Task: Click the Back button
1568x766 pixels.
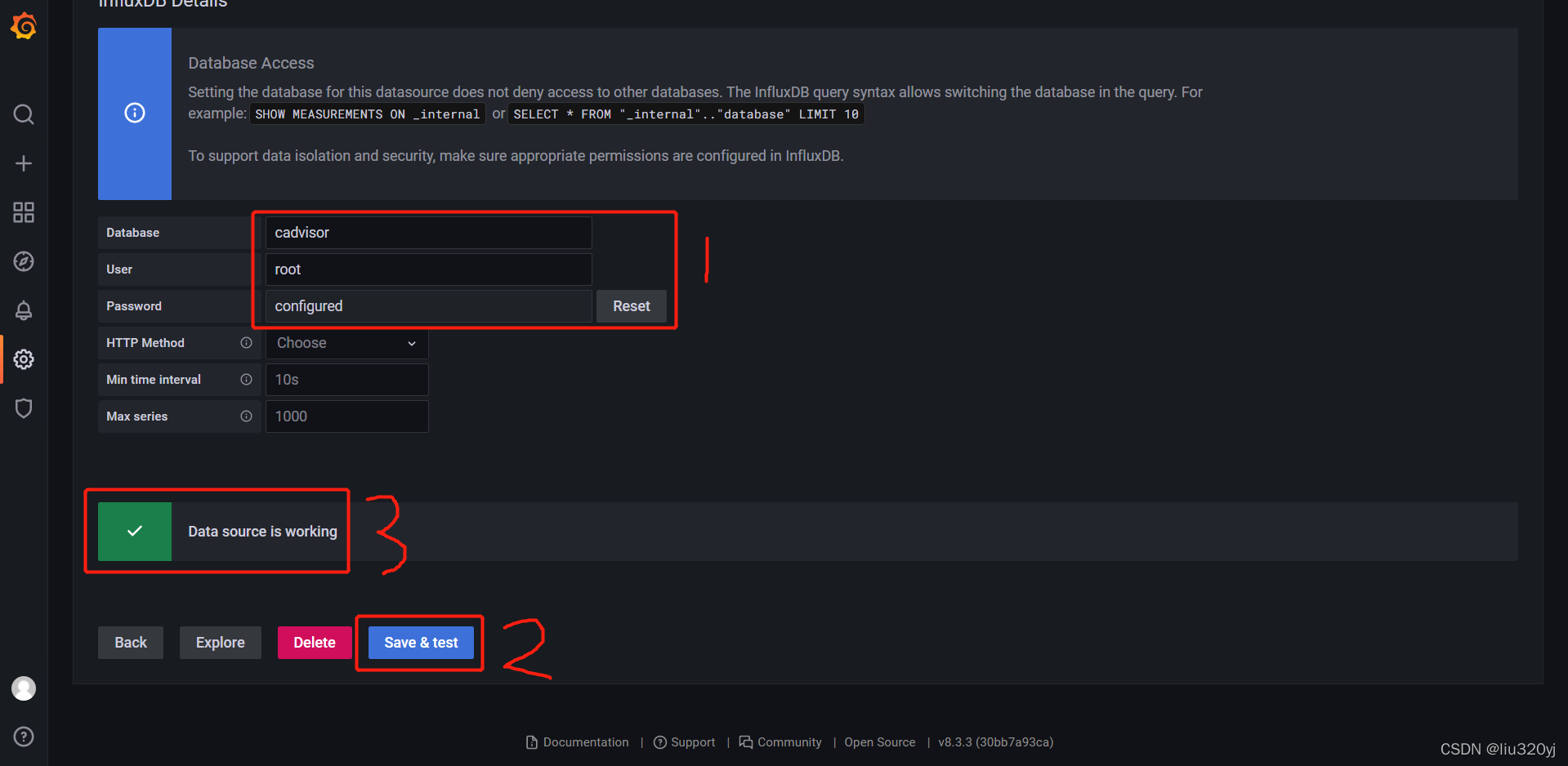Action: pos(131,643)
